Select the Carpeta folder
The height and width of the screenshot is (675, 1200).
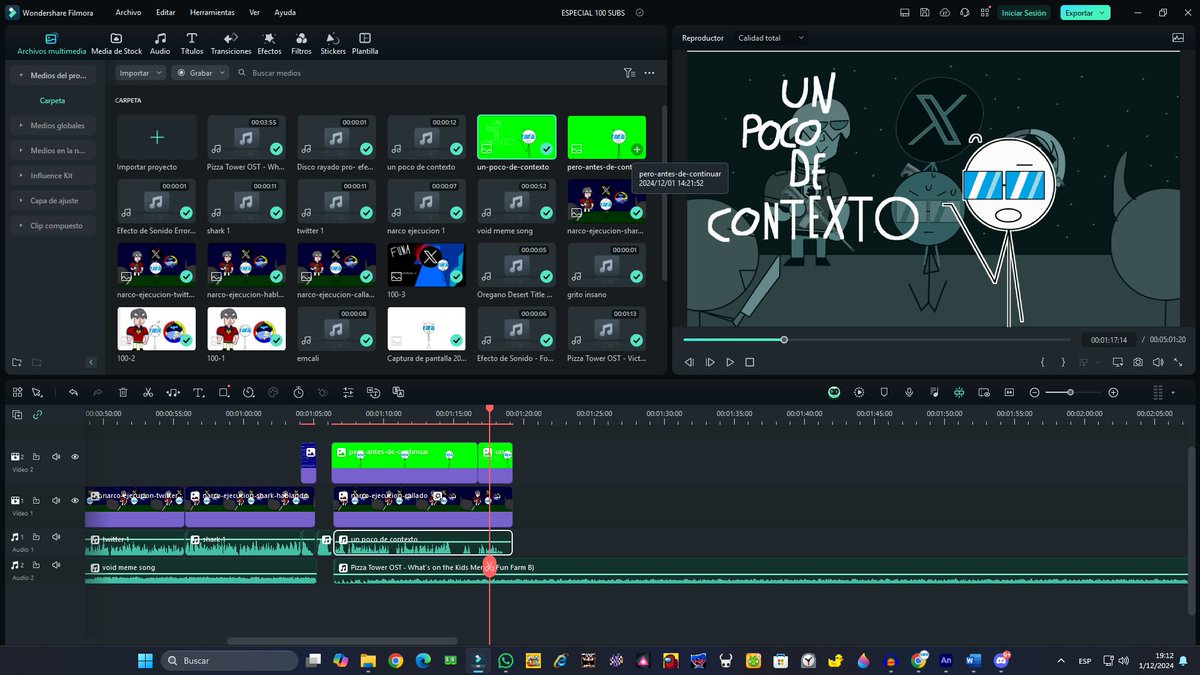pos(52,100)
